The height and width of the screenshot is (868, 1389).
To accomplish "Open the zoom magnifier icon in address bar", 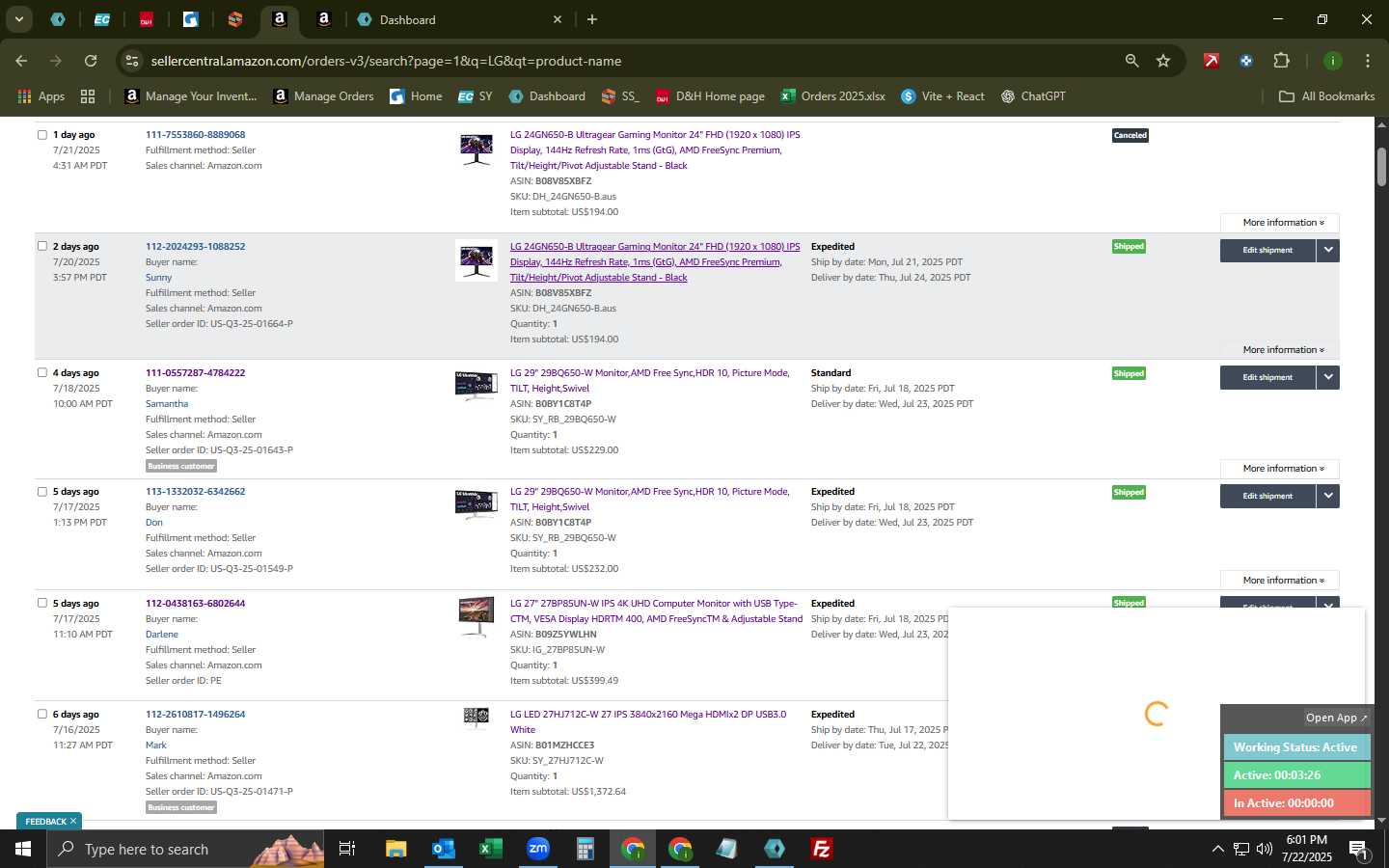I will click(x=1131, y=61).
